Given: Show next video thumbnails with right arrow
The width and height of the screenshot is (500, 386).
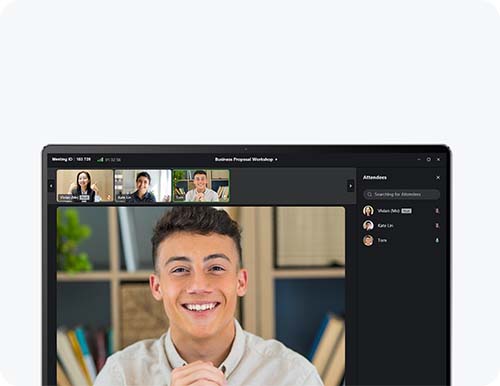Looking at the screenshot, I should click(351, 186).
